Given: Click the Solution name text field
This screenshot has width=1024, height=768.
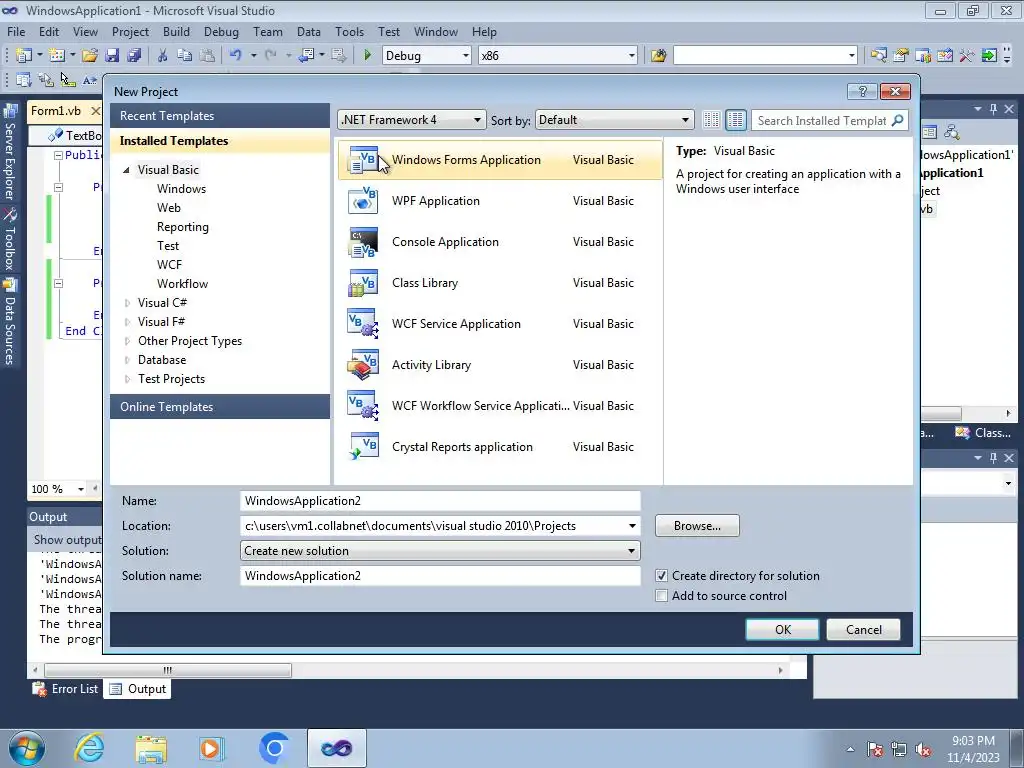Looking at the screenshot, I should 440,576.
